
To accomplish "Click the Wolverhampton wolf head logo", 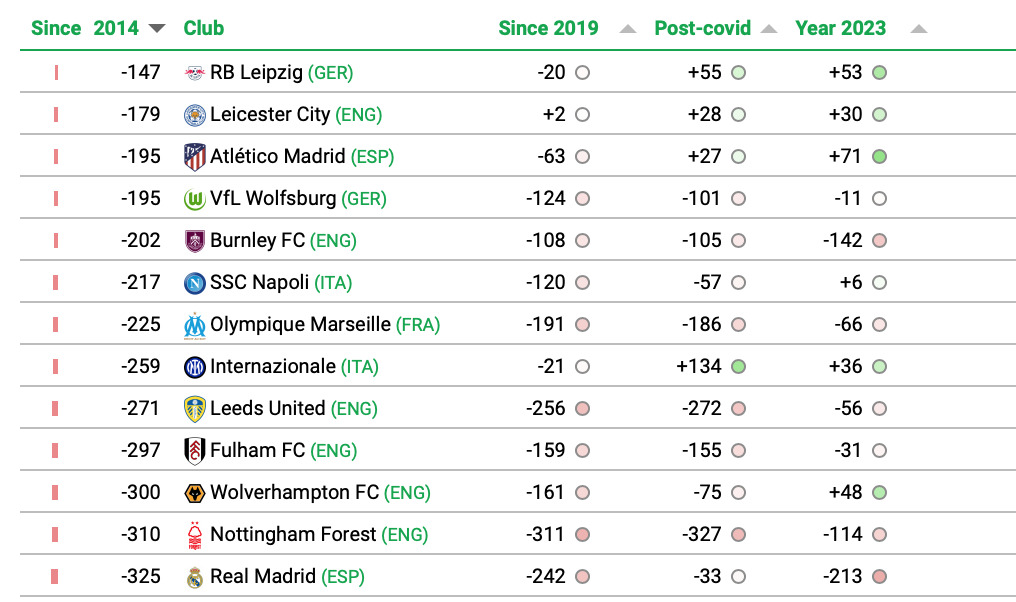I will 194,493.
